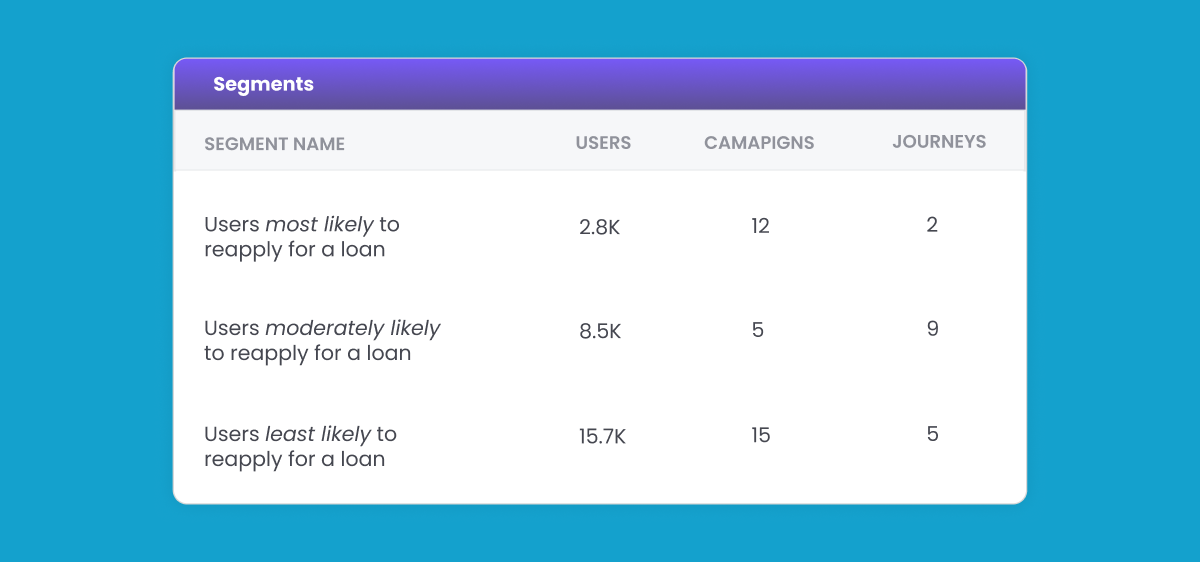Open the 'Users most likely to reapply' segment
This screenshot has height=562, width=1200.
click(301, 237)
